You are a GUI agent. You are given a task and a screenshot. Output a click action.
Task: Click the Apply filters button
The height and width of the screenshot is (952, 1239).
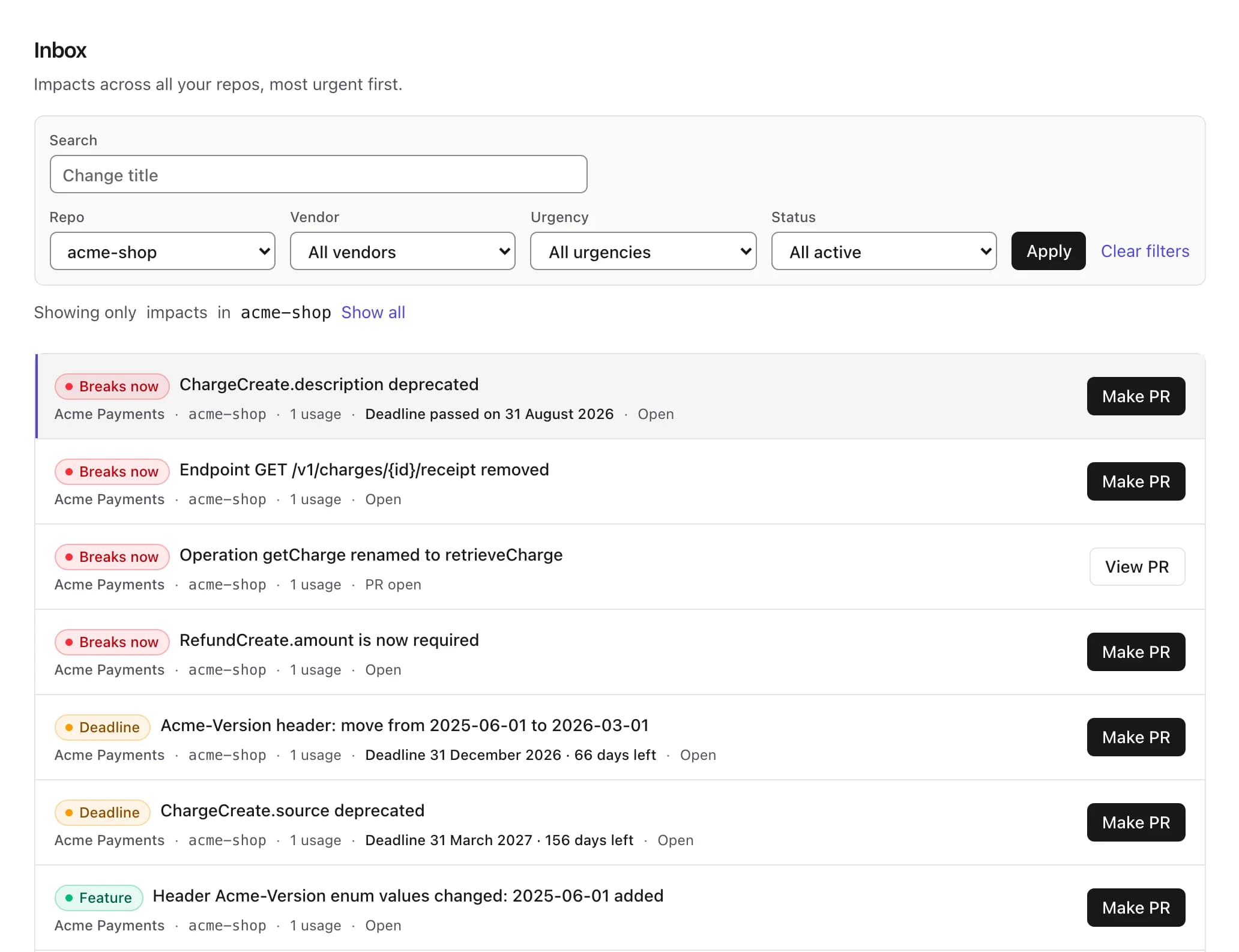point(1048,251)
